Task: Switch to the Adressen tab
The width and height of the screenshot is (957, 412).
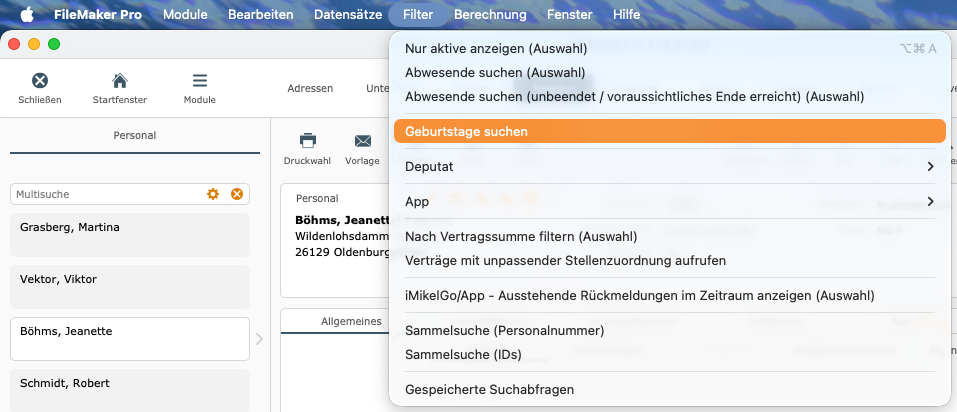Action: coord(310,89)
